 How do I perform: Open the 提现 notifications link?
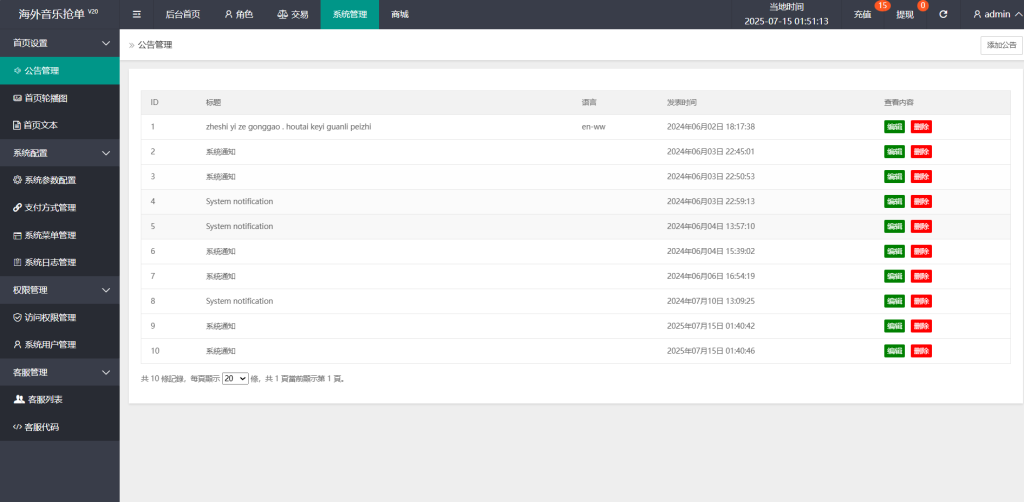pyautogui.click(x=905, y=14)
